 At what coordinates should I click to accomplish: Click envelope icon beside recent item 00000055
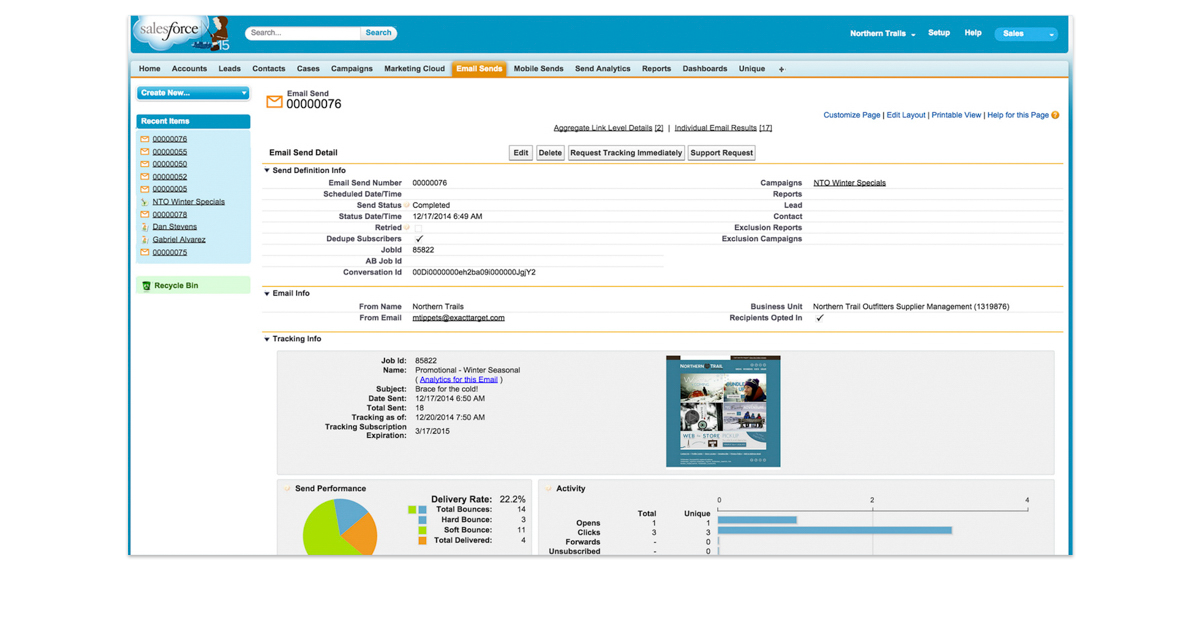(145, 152)
